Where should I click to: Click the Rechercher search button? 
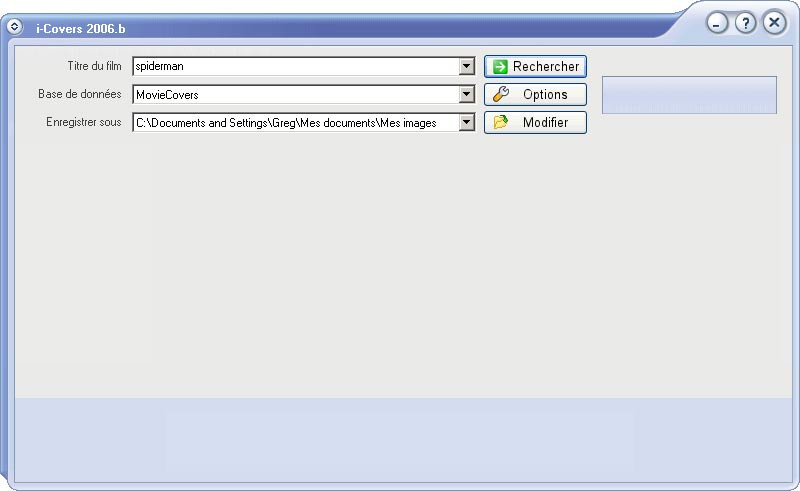(x=535, y=66)
